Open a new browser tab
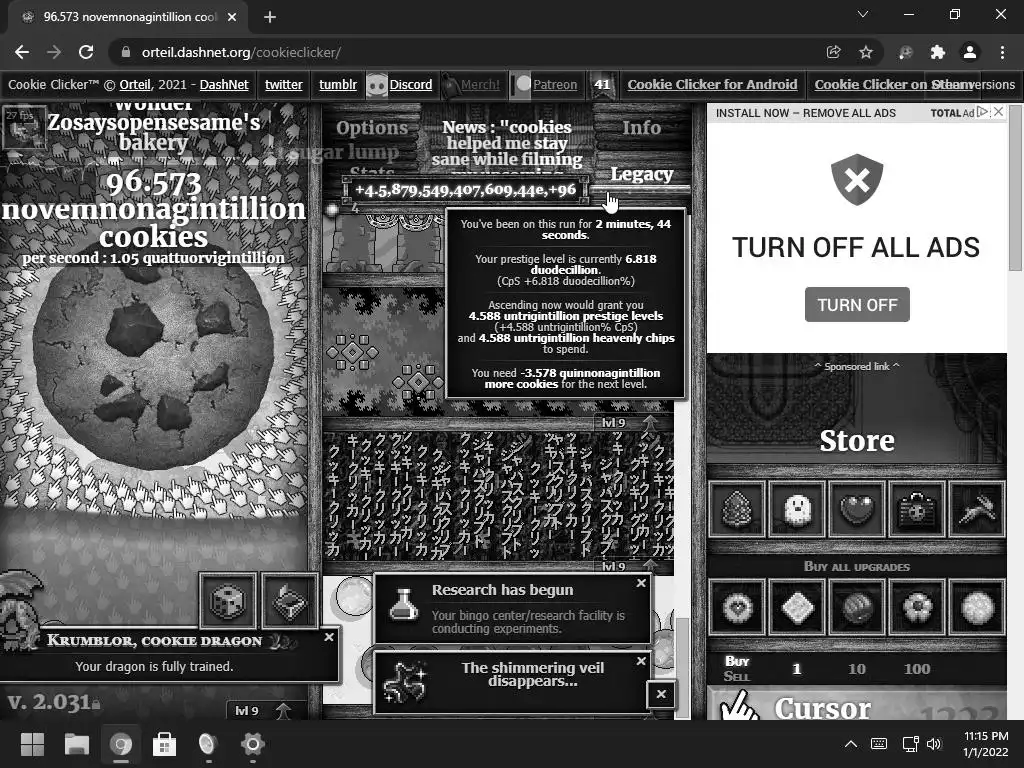 [x=270, y=17]
